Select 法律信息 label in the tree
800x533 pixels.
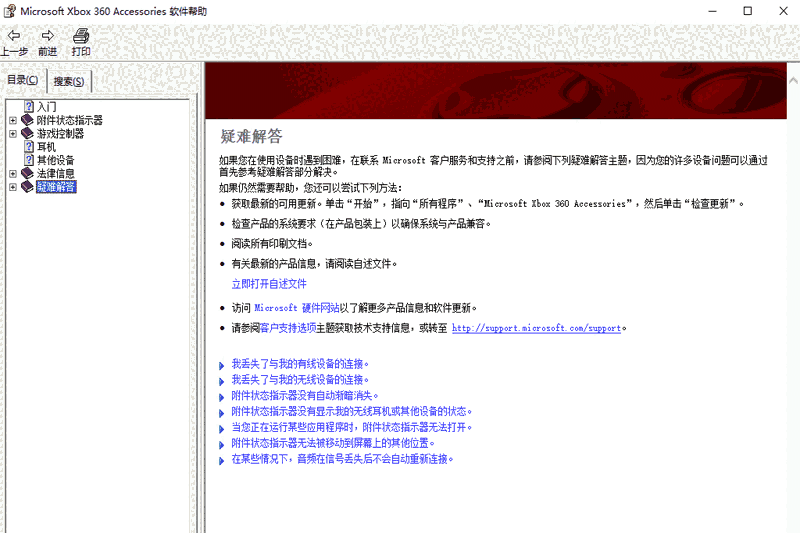click(56, 173)
